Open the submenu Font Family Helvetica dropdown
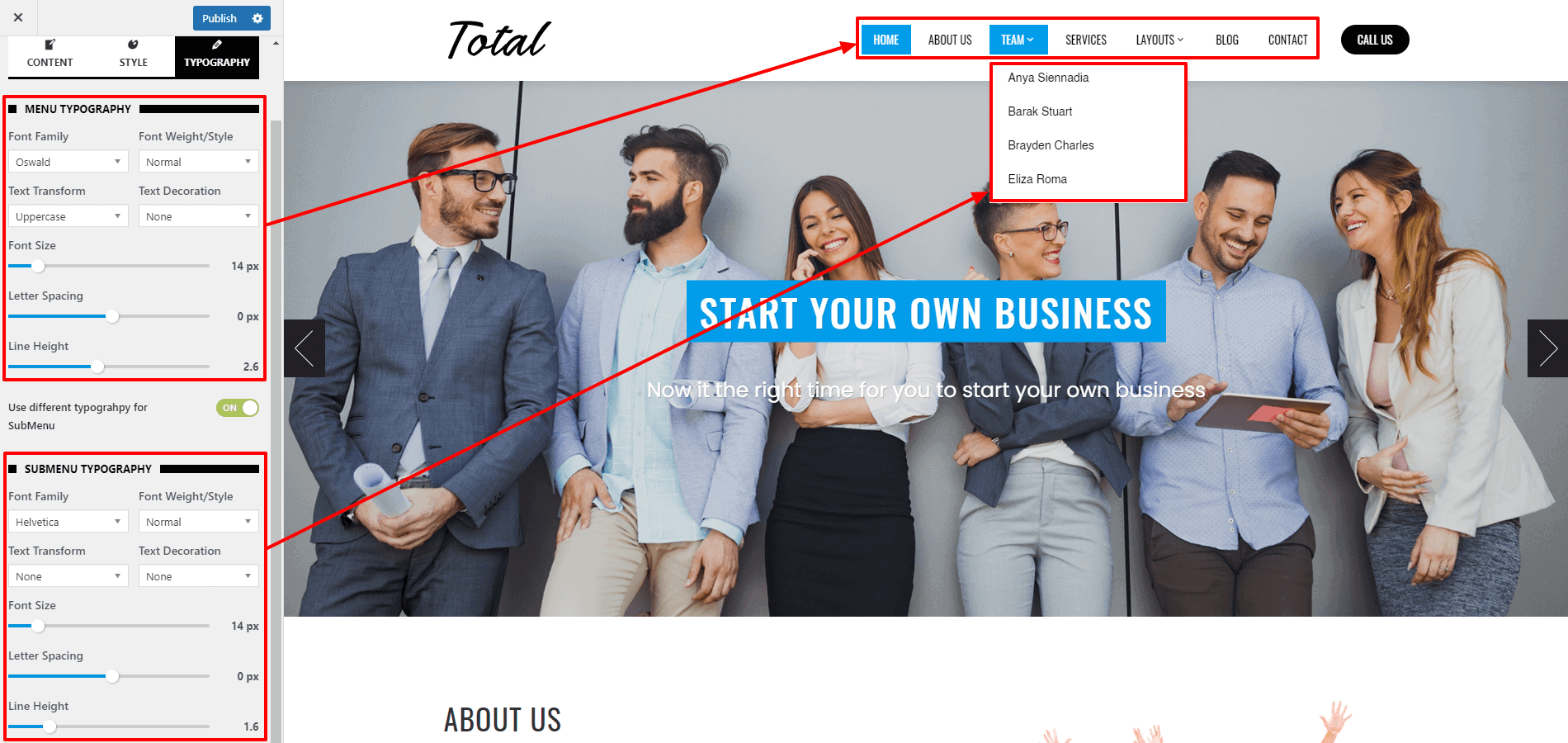Viewport: 1568px width, 743px height. coord(68,522)
